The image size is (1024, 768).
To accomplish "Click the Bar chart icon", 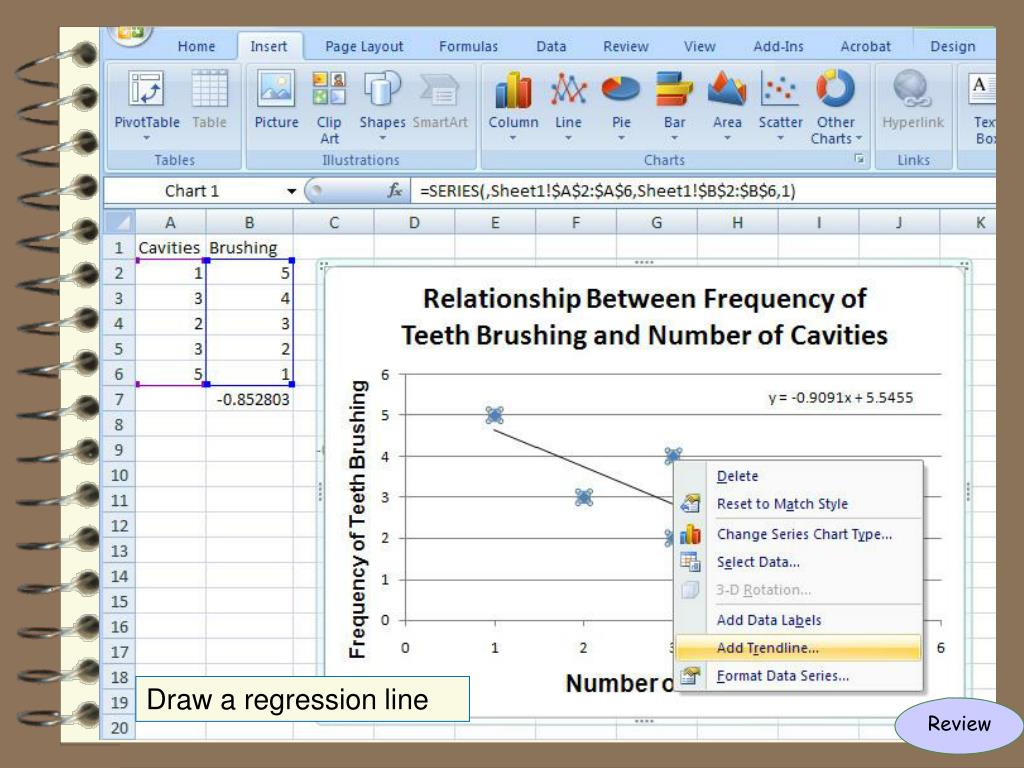I will [675, 91].
